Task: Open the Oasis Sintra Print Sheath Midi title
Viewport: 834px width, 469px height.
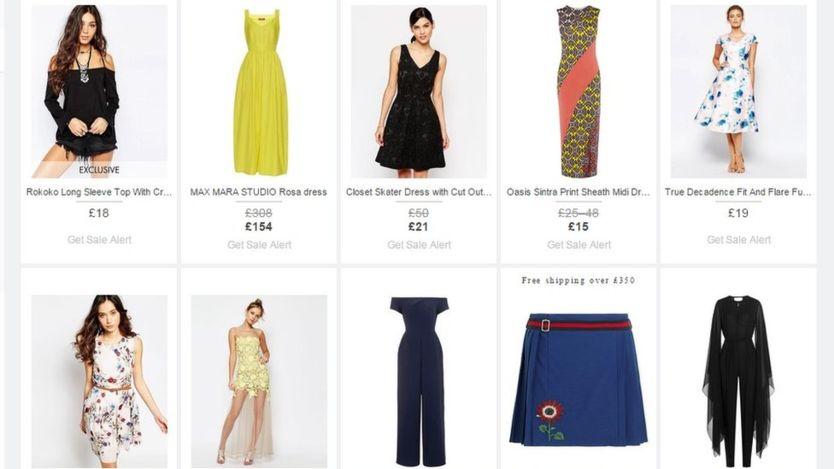Action: click(x=579, y=192)
